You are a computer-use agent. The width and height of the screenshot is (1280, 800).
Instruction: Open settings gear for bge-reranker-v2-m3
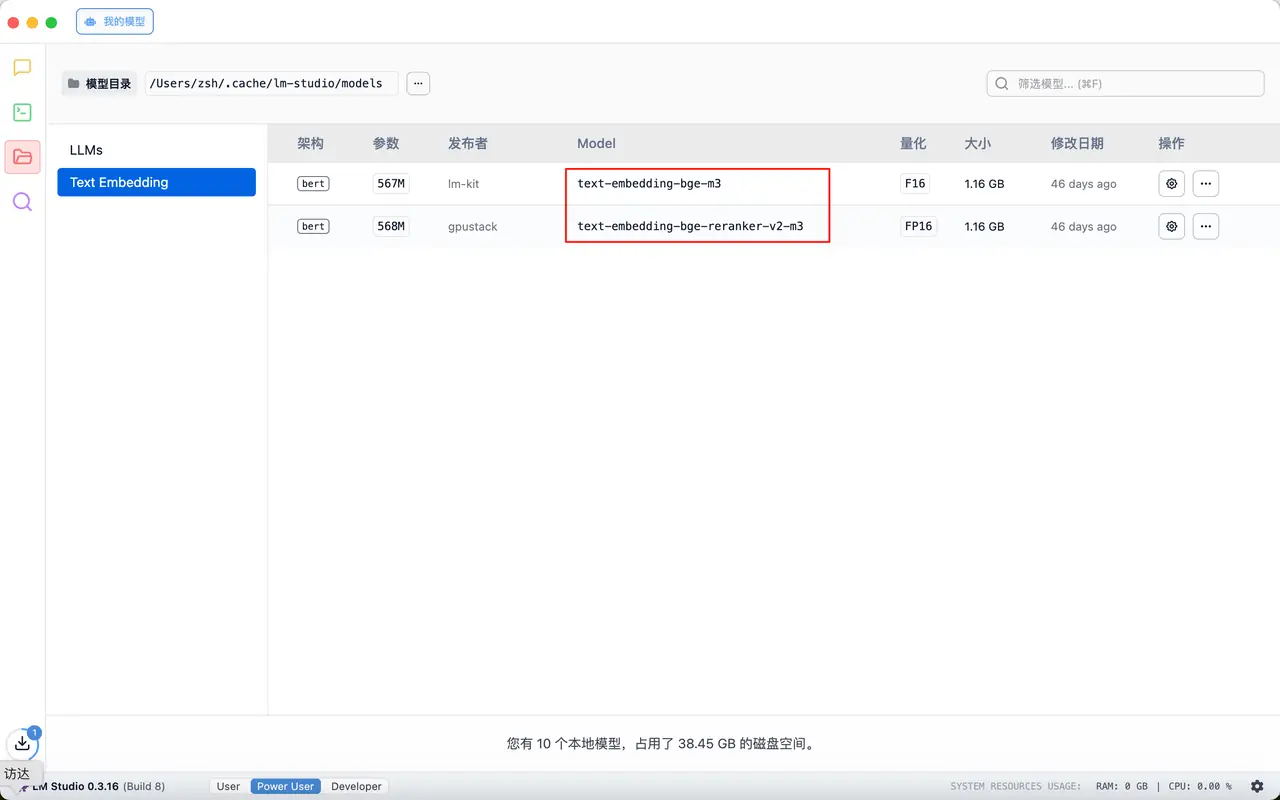(x=1172, y=226)
